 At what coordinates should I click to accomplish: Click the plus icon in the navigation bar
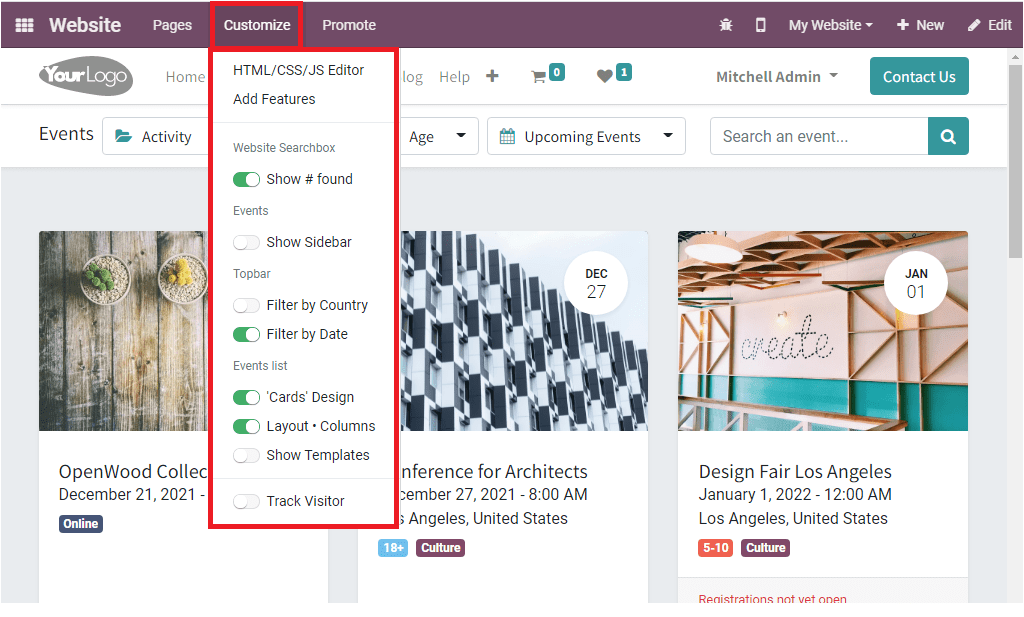coord(492,75)
